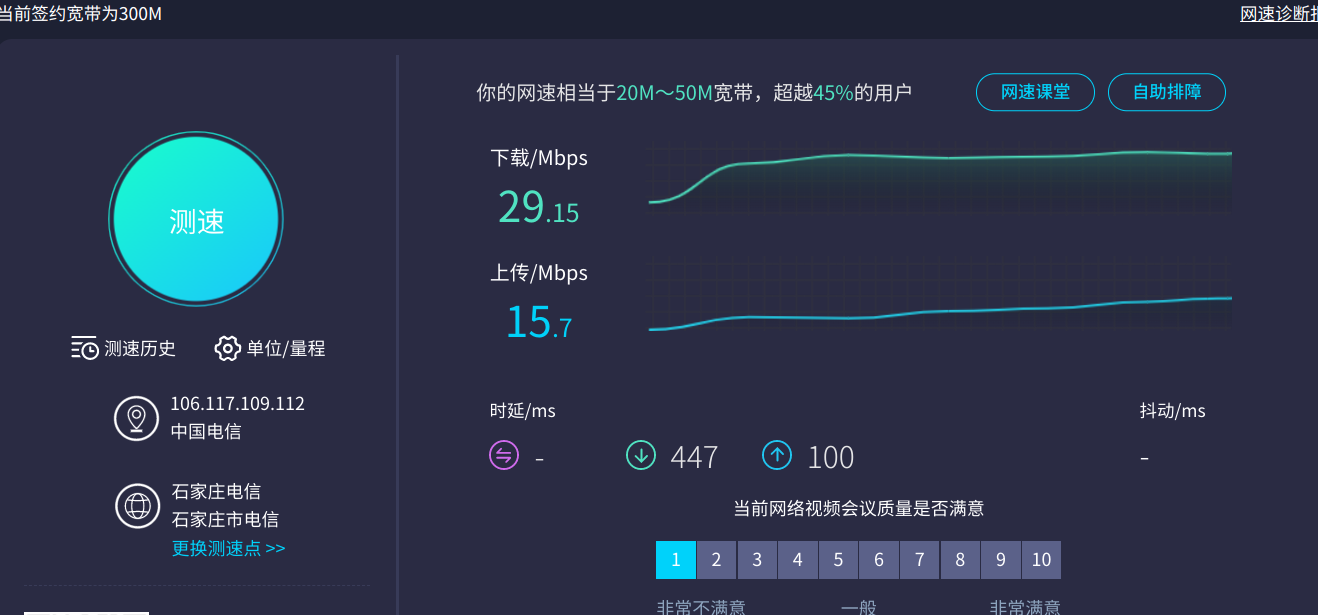Viewport: 1318px width, 615px height.
Task: Click the upload latency value 100
Action: point(830,457)
